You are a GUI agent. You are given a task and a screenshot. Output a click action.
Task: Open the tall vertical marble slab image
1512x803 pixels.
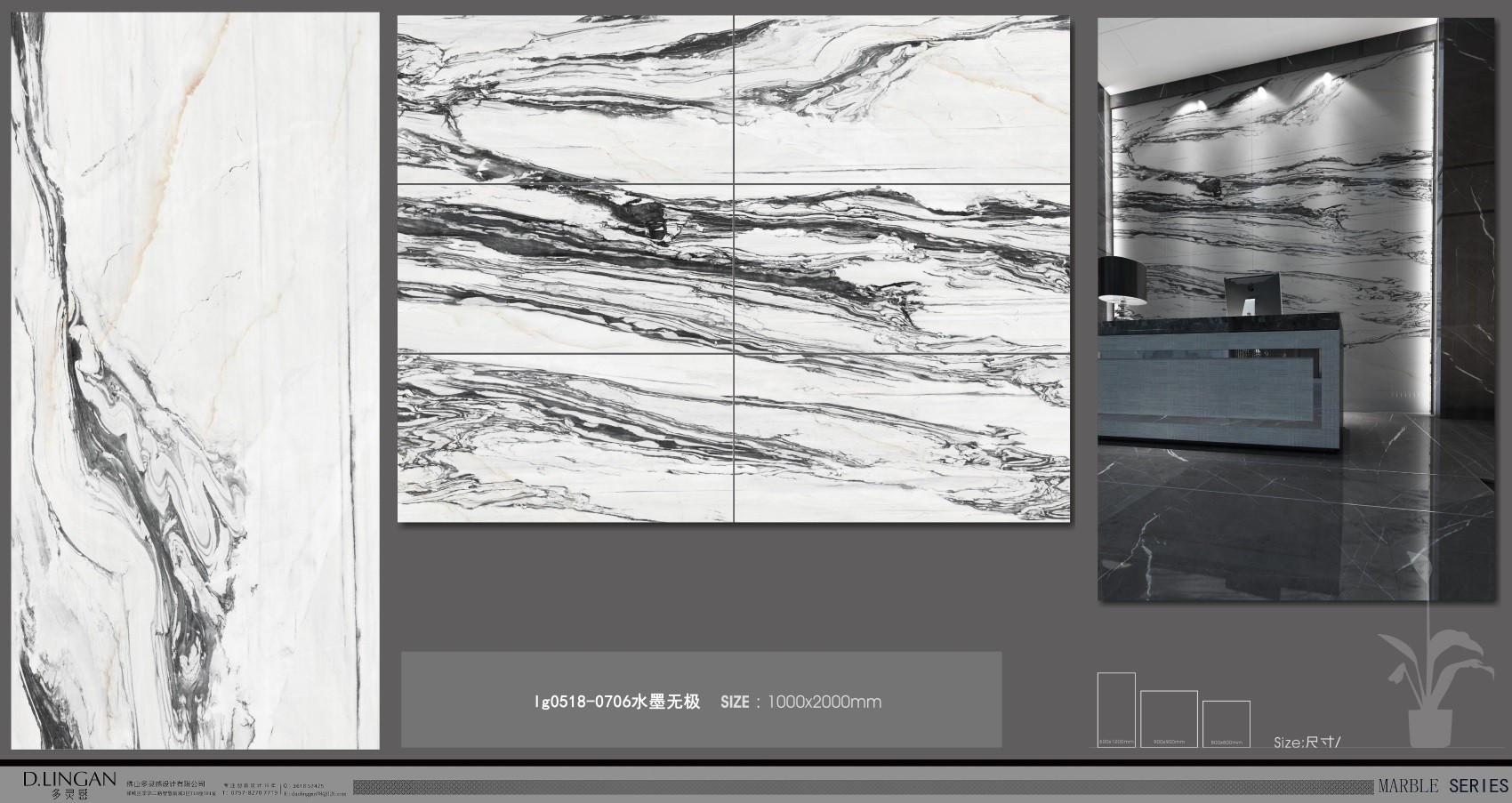pos(195,381)
